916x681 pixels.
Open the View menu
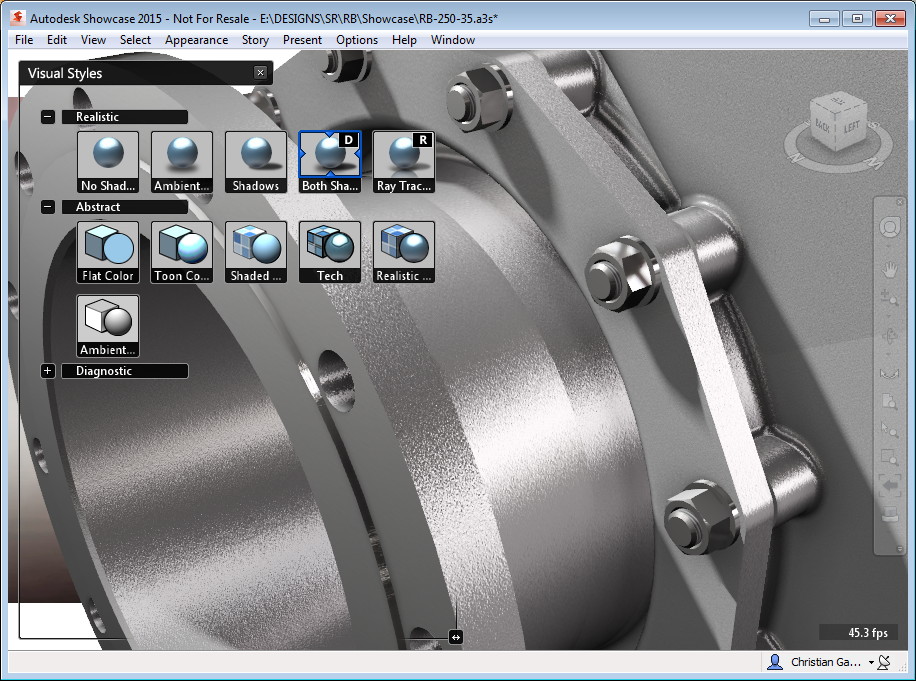tap(93, 40)
